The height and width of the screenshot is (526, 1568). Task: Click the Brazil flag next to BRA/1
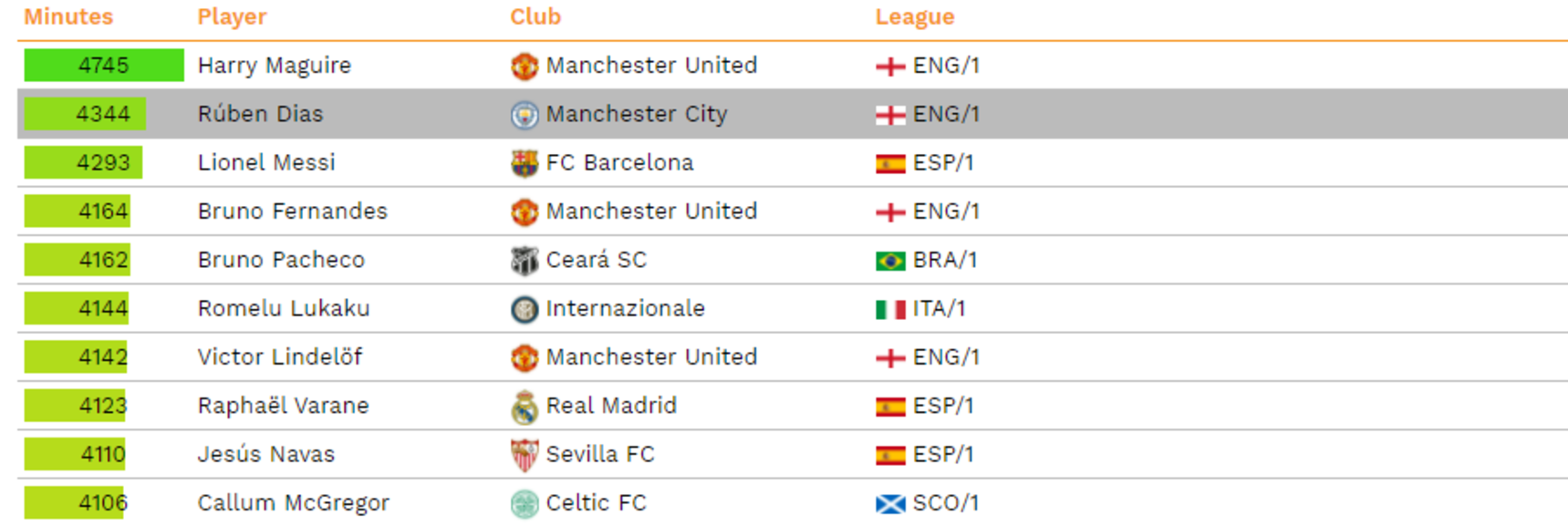point(890,261)
